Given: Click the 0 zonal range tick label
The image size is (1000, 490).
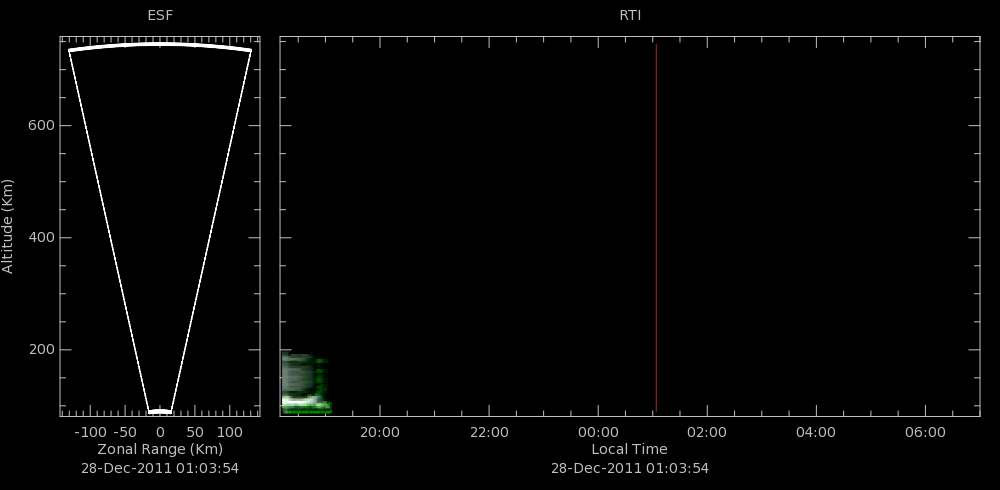Looking at the screenshot, I should click(160, 433).
